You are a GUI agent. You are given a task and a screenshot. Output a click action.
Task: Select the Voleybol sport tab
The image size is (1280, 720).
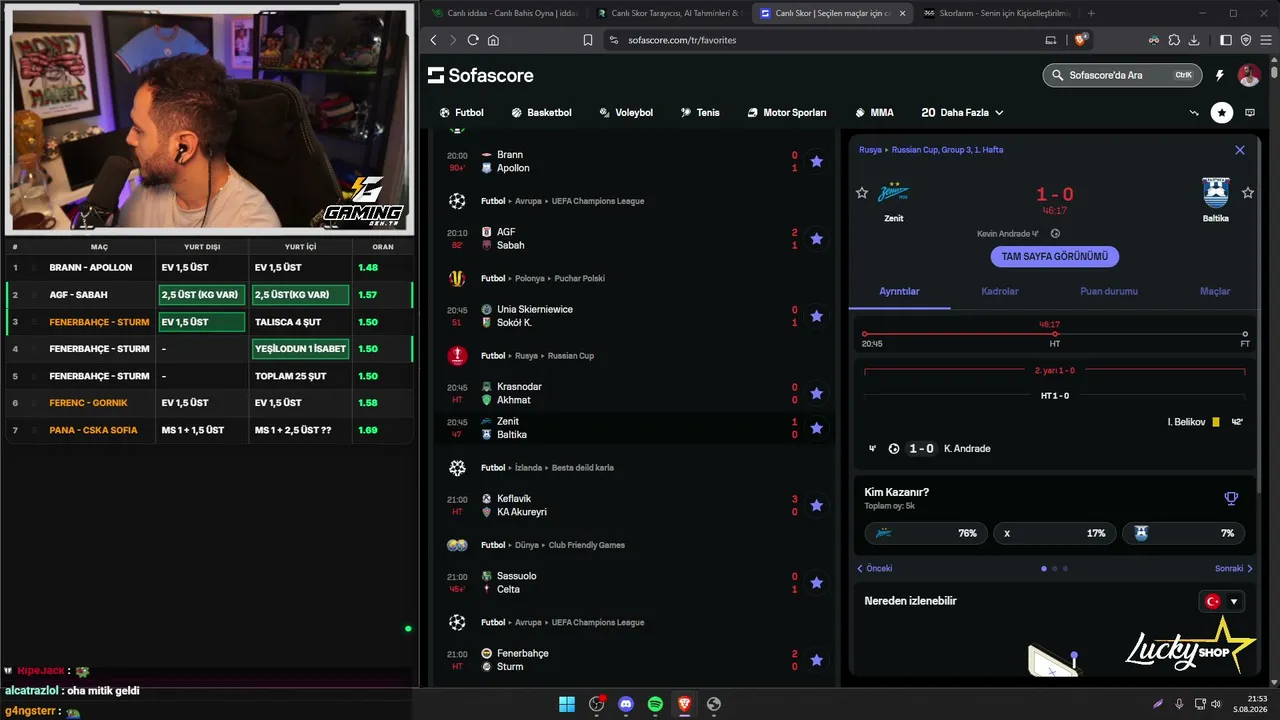point(625,113)
